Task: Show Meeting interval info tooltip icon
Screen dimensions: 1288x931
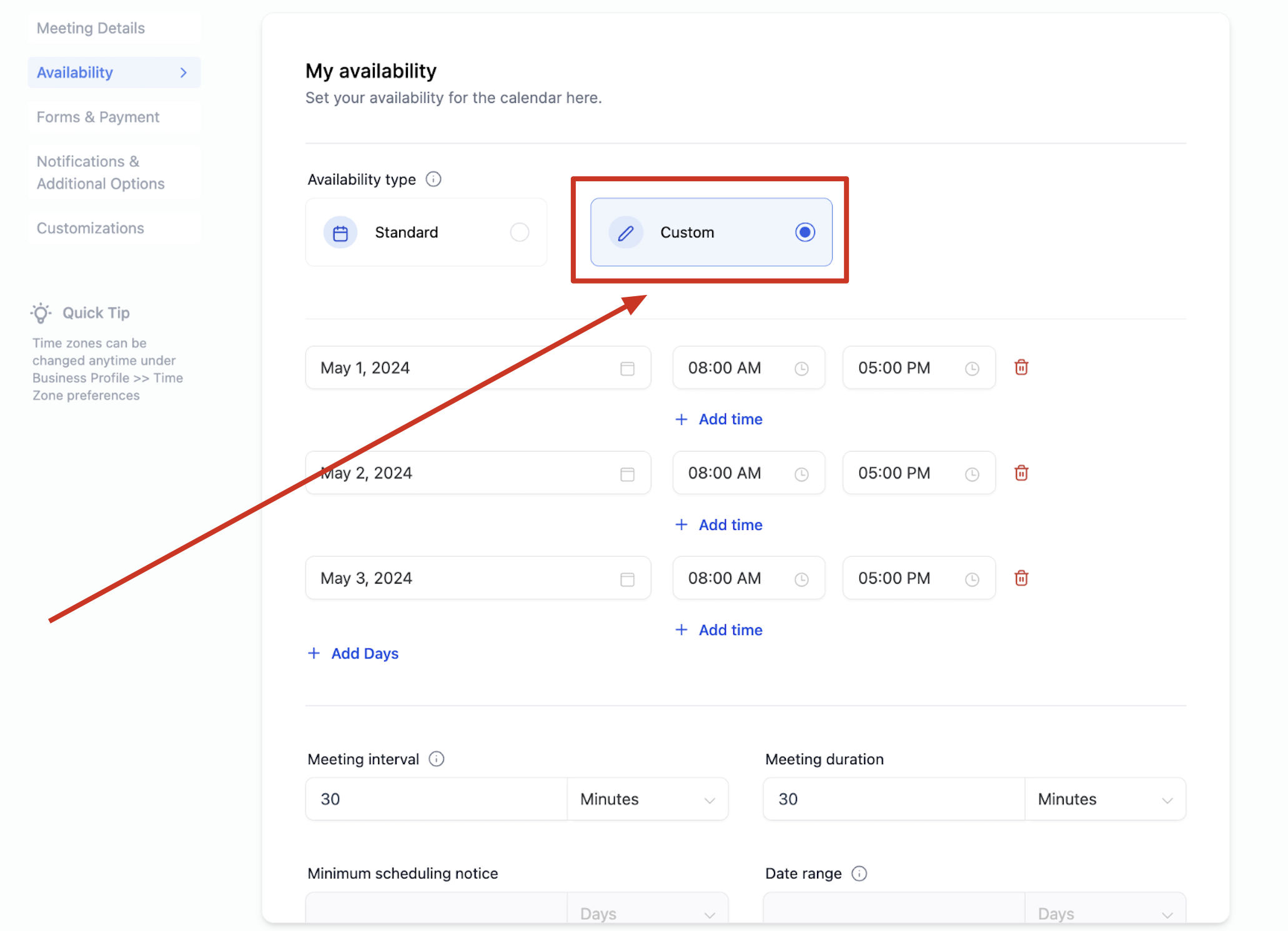Action: tap(437, 759)
